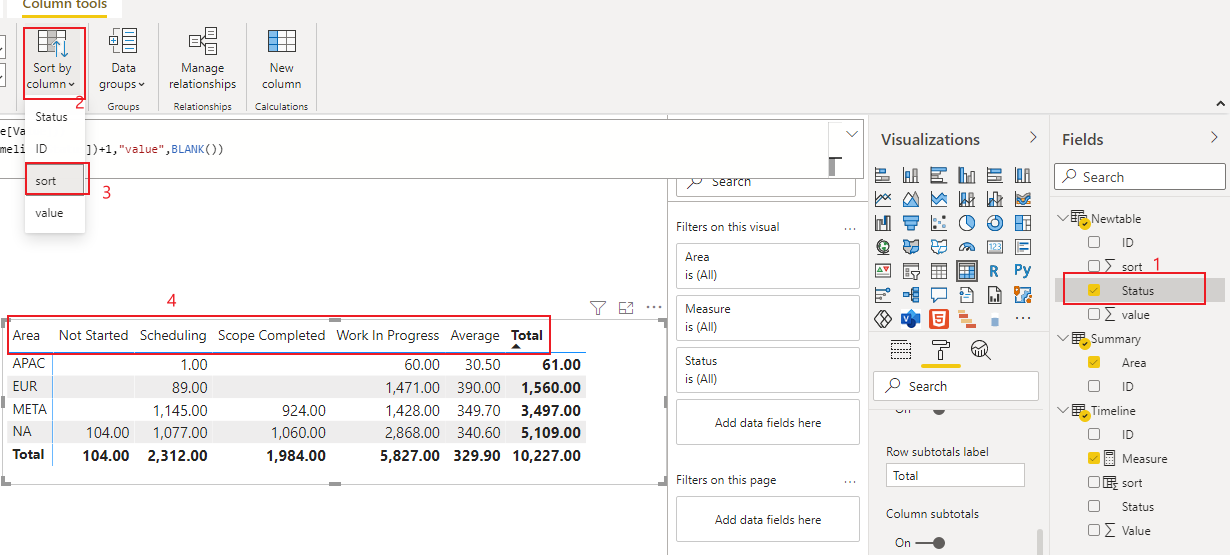Open the Measure filter card
Viewport: 1230px width, 555px height.
tap(768, 318)
